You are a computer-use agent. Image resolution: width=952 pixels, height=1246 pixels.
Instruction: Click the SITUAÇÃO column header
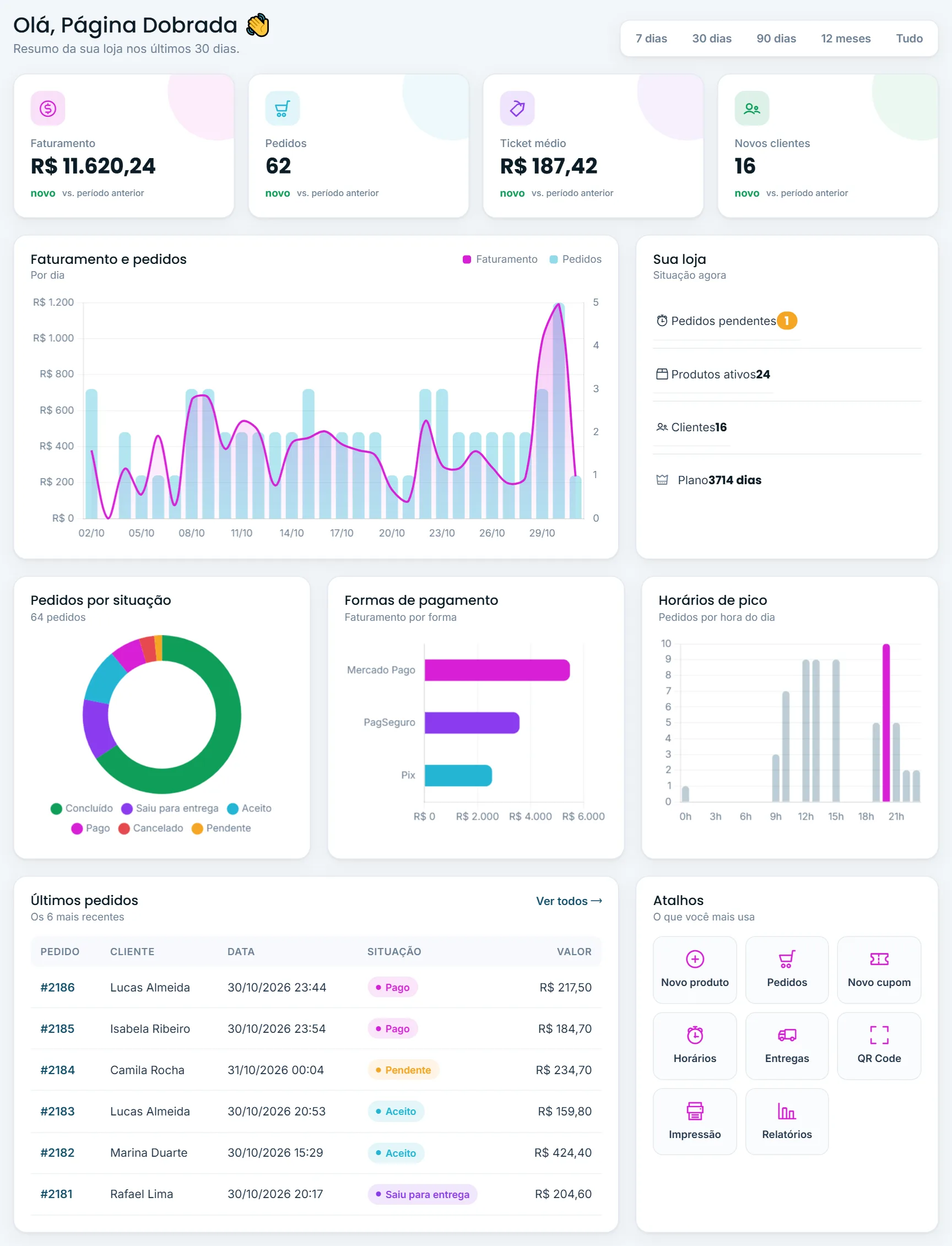394,951
